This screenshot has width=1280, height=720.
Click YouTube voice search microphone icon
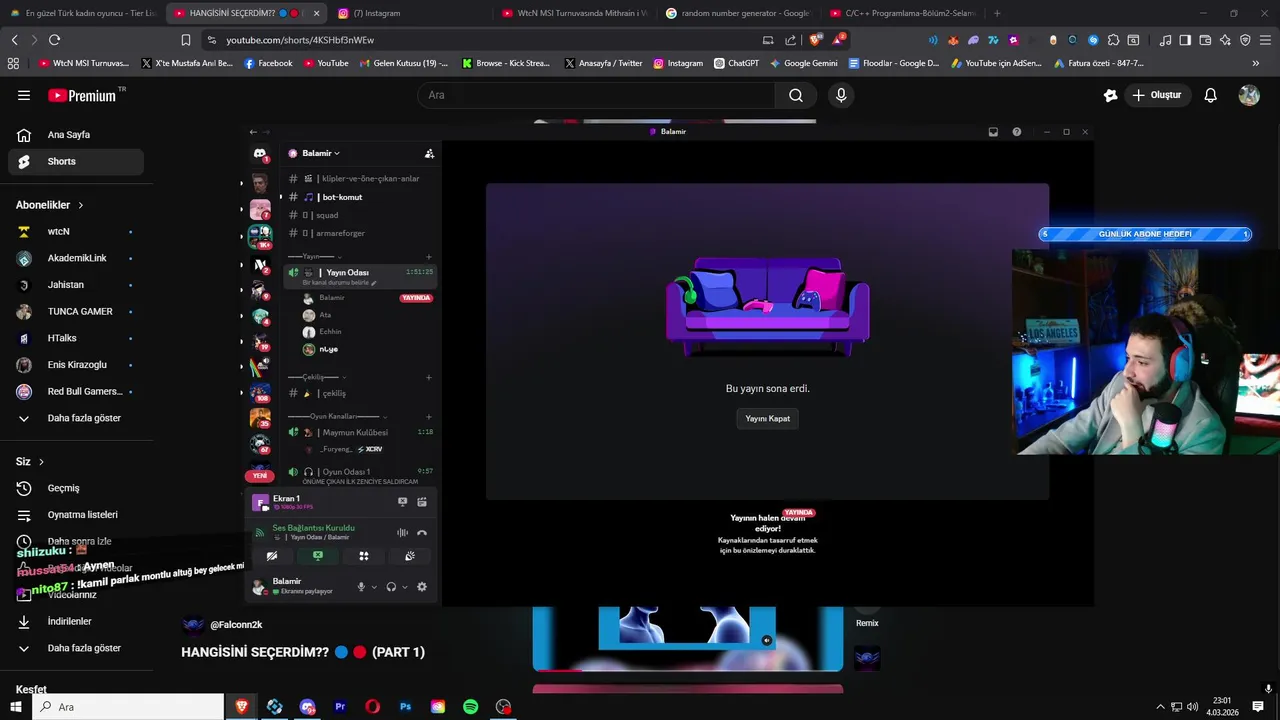click(841, 95)
